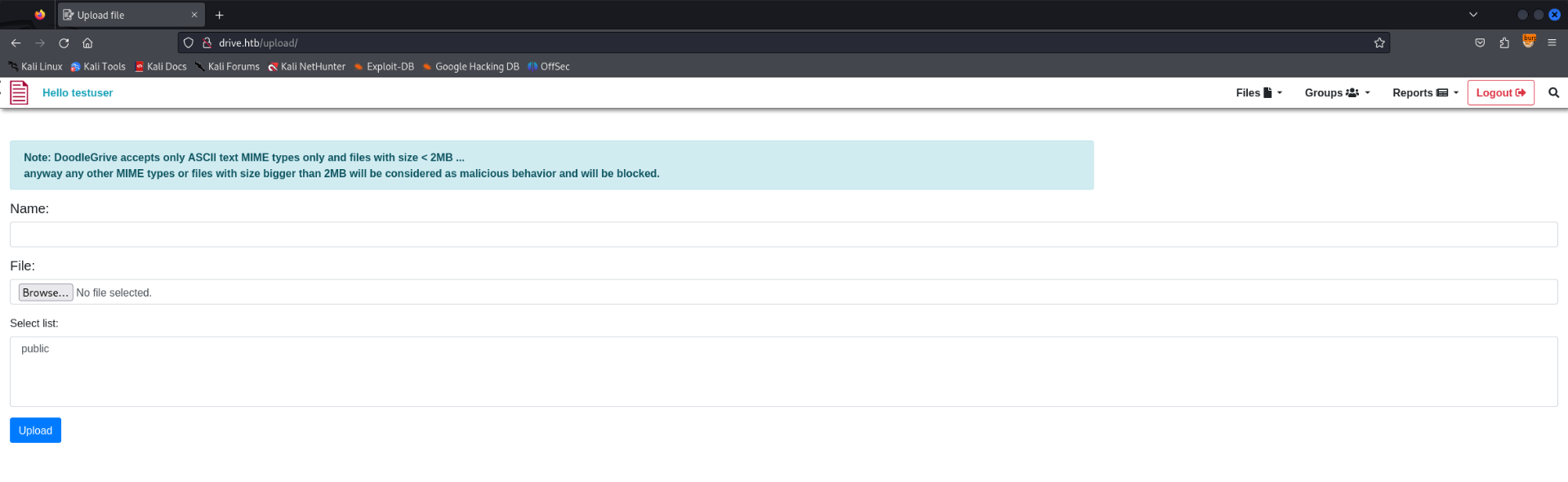Screen dimensions: 1568x482
Task: Open Exploit-DB bookmark
Action: [384, 67]
